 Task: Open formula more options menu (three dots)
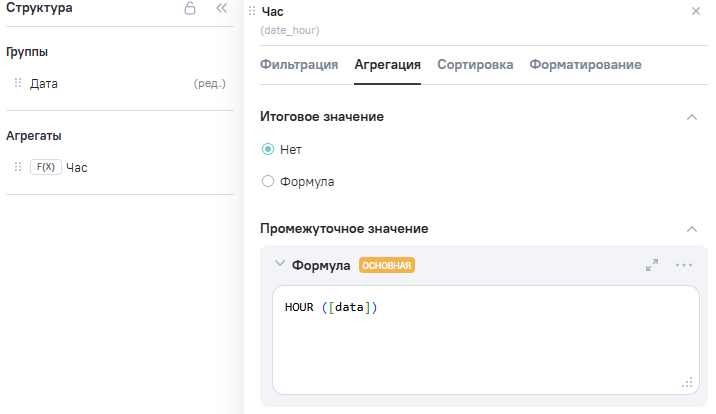tap(684, 265)
